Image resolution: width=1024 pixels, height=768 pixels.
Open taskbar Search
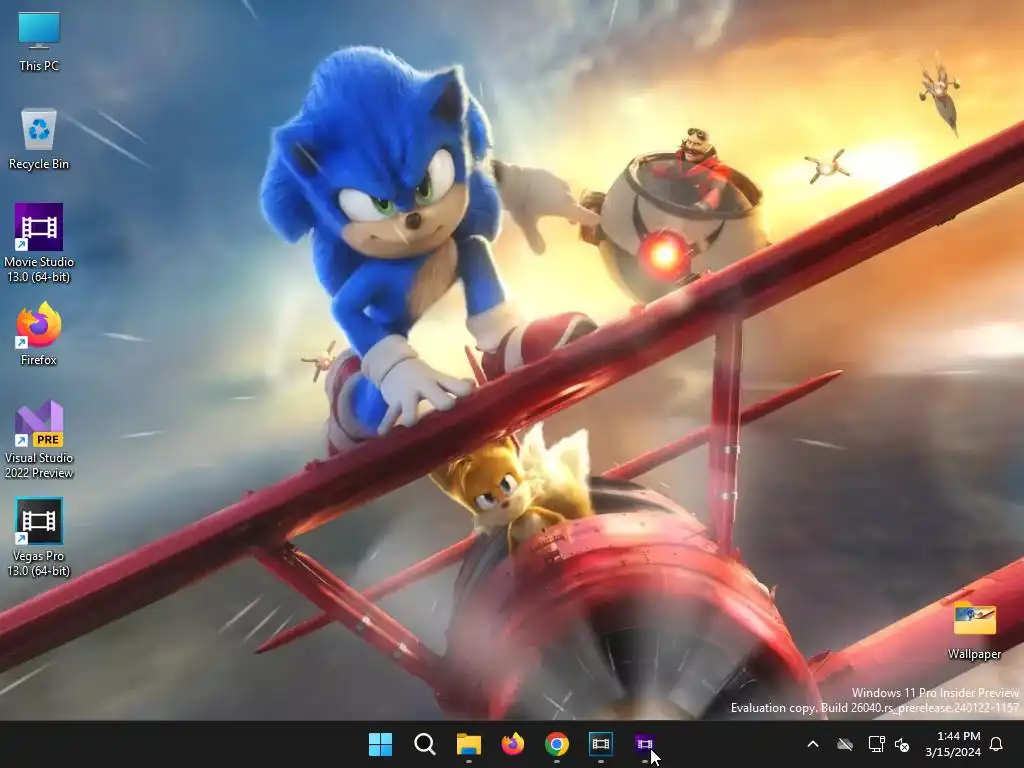(424, 744)
